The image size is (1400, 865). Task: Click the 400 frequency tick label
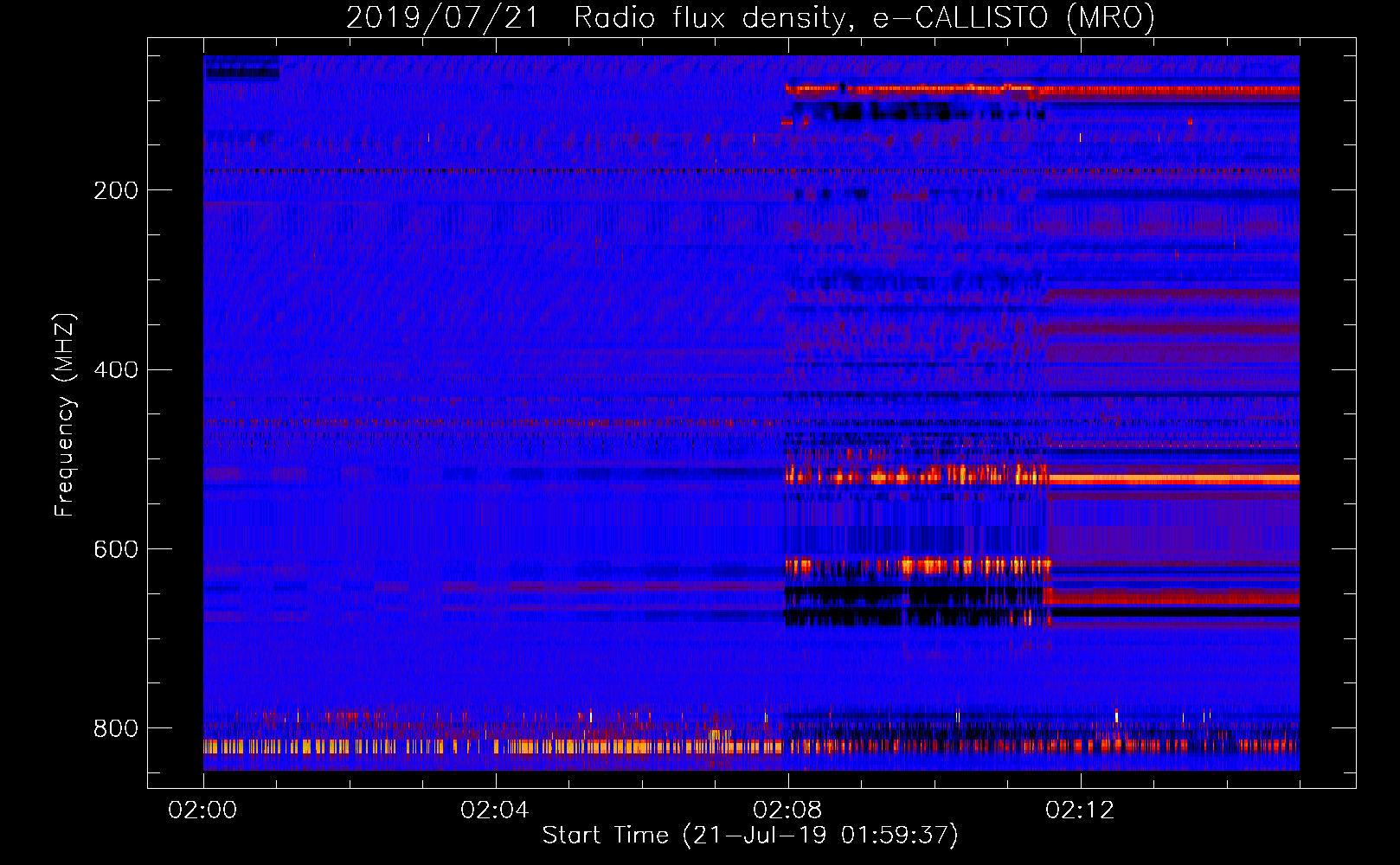(x=116, y=370)
